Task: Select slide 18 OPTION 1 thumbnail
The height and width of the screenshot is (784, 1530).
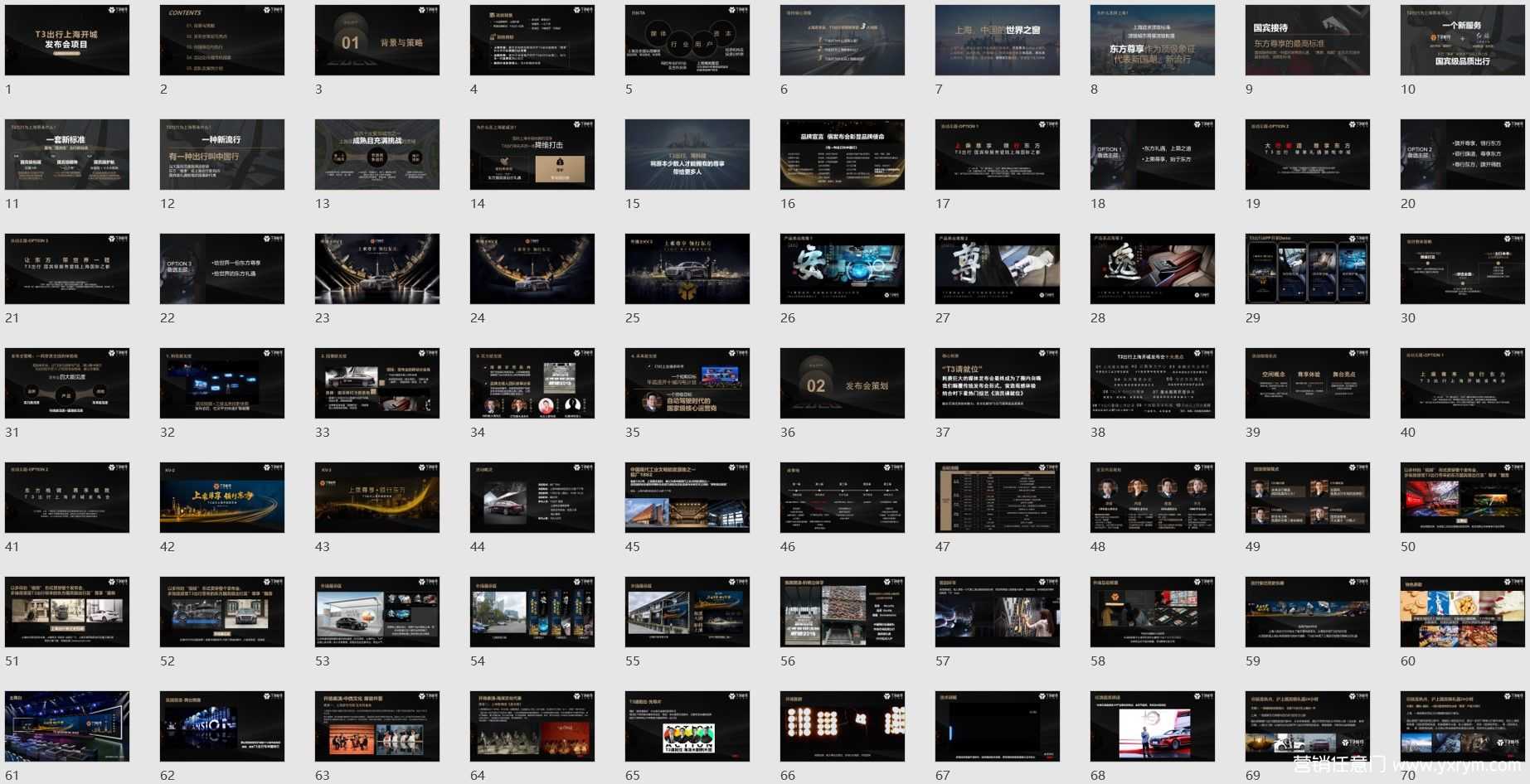Action: pos(1153,154)
